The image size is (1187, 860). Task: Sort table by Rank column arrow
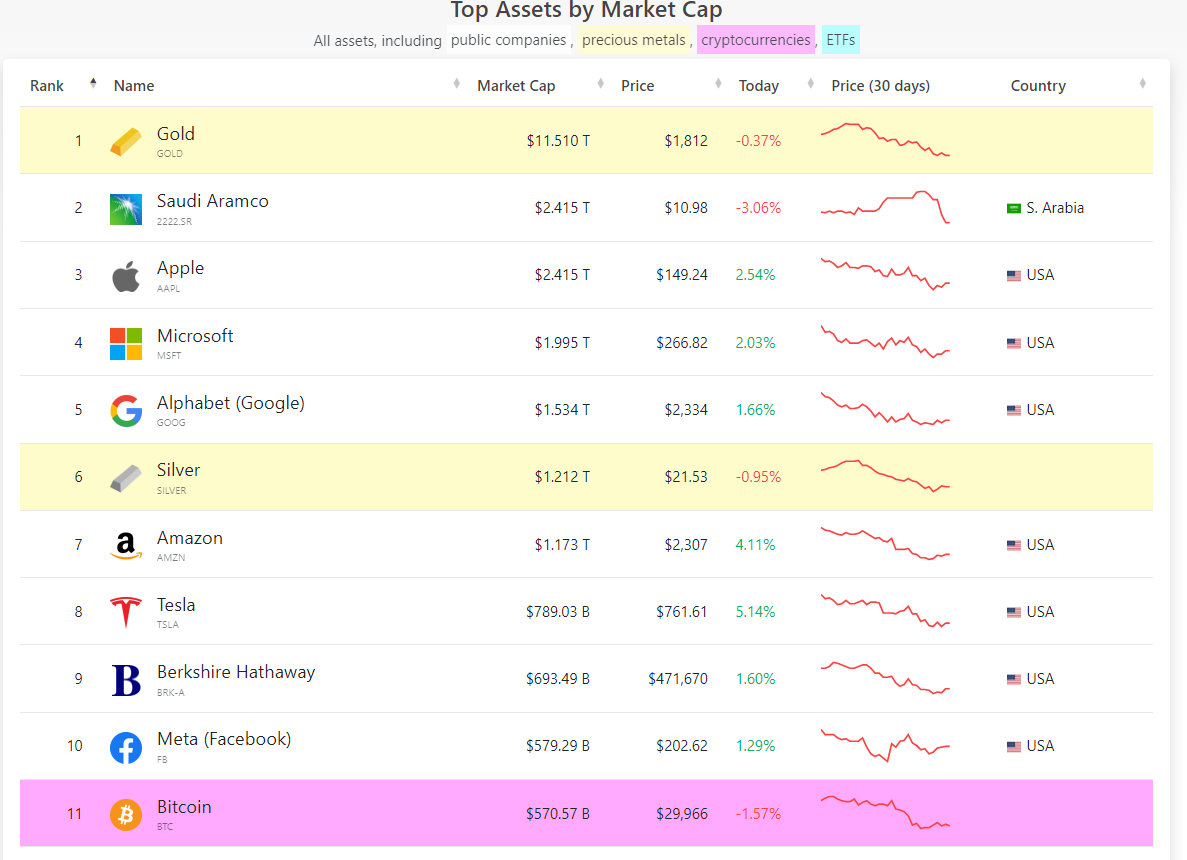[93, 83]
